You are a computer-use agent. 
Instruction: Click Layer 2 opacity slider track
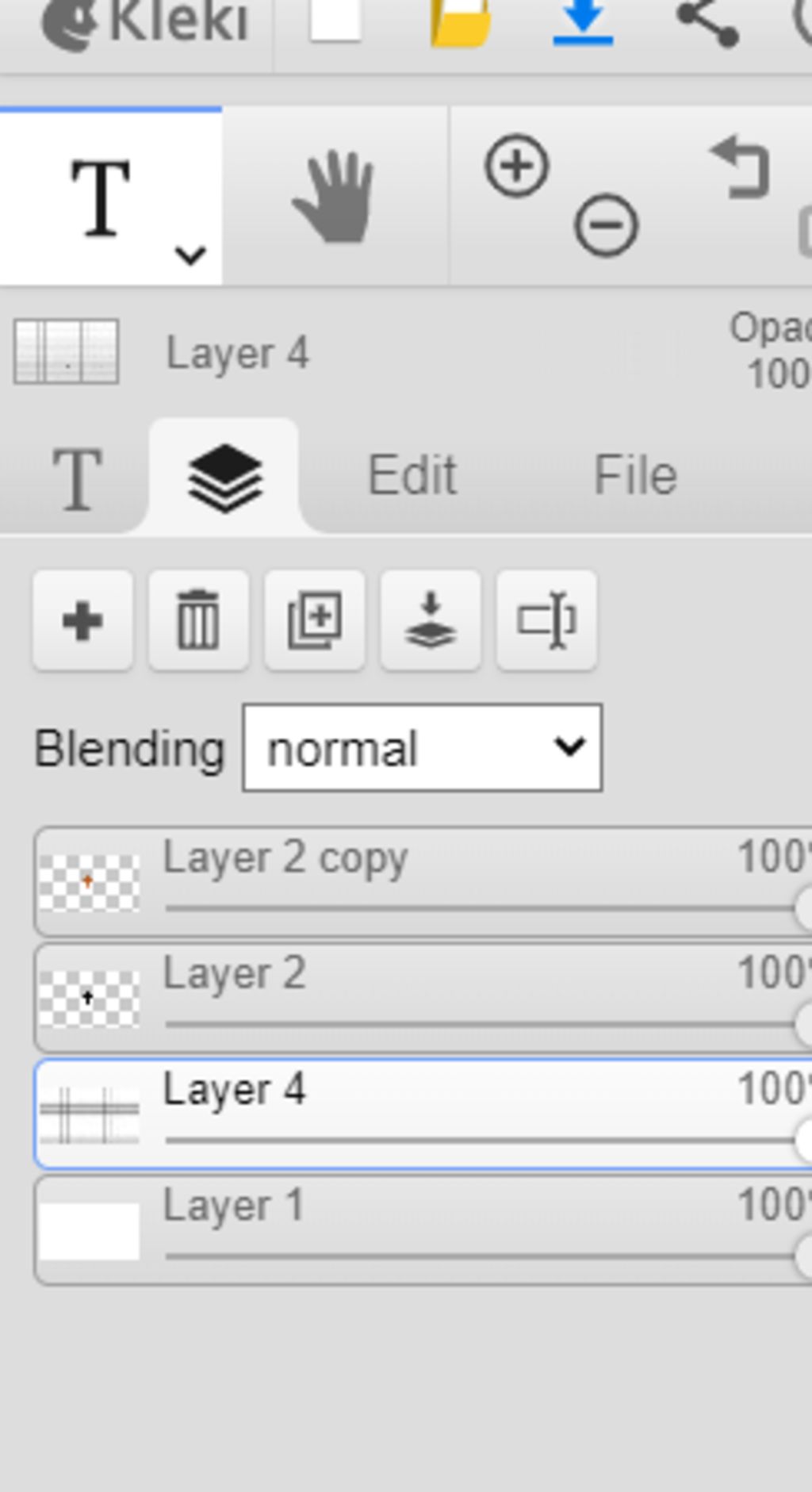(476, 1024)
